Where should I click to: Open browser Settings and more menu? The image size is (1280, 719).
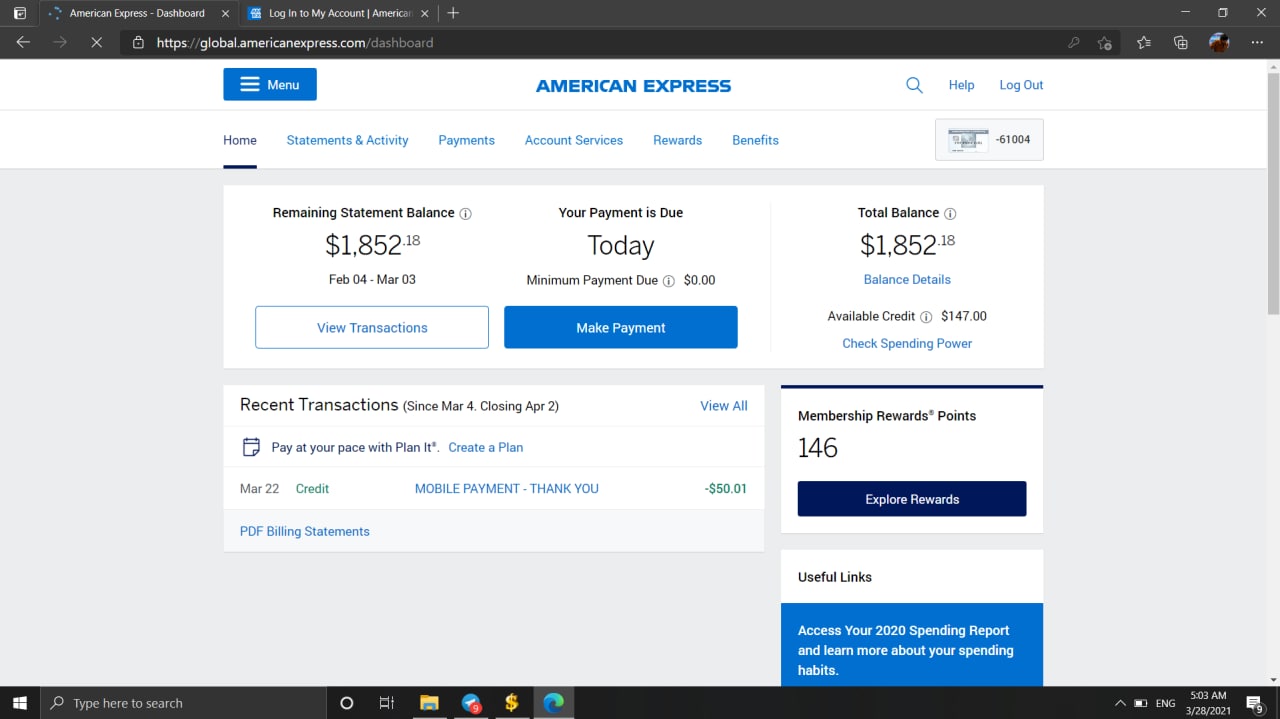(1257, 43)
